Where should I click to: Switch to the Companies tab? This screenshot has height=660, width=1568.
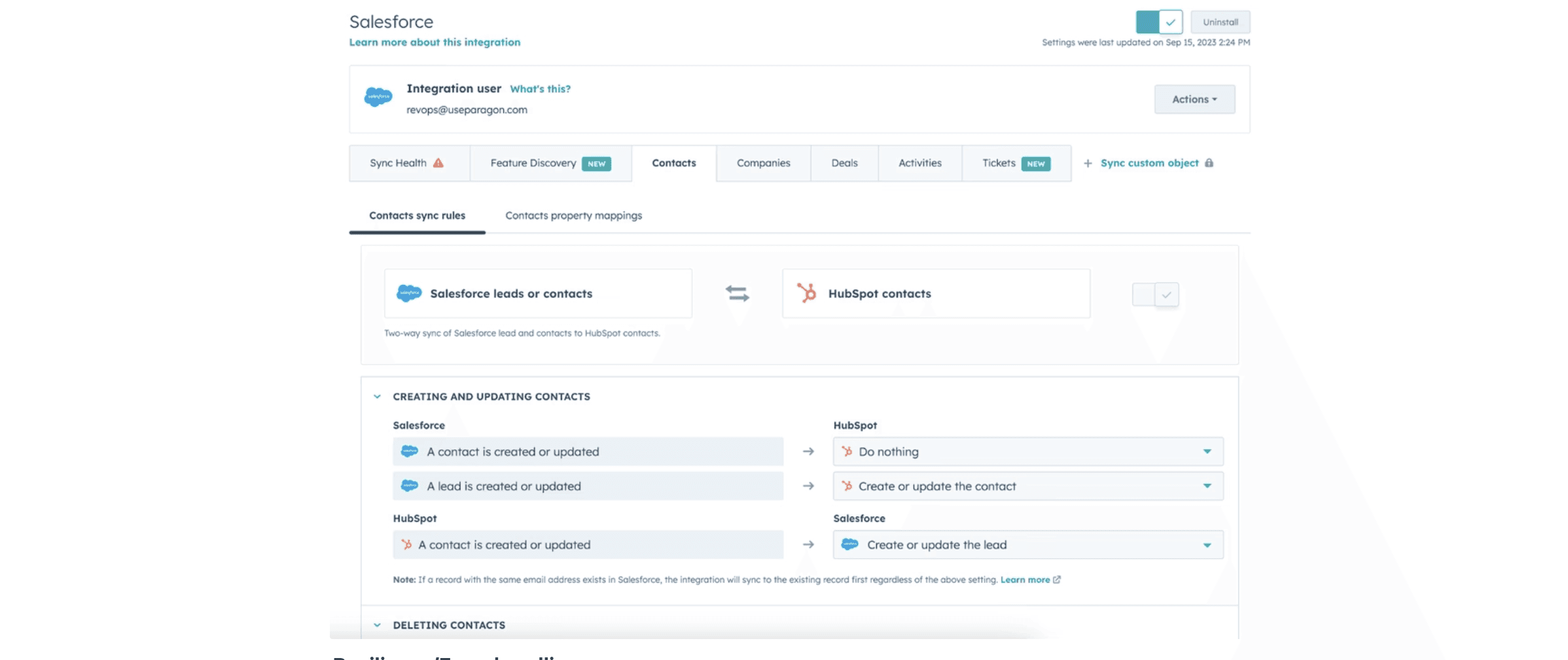763,163
